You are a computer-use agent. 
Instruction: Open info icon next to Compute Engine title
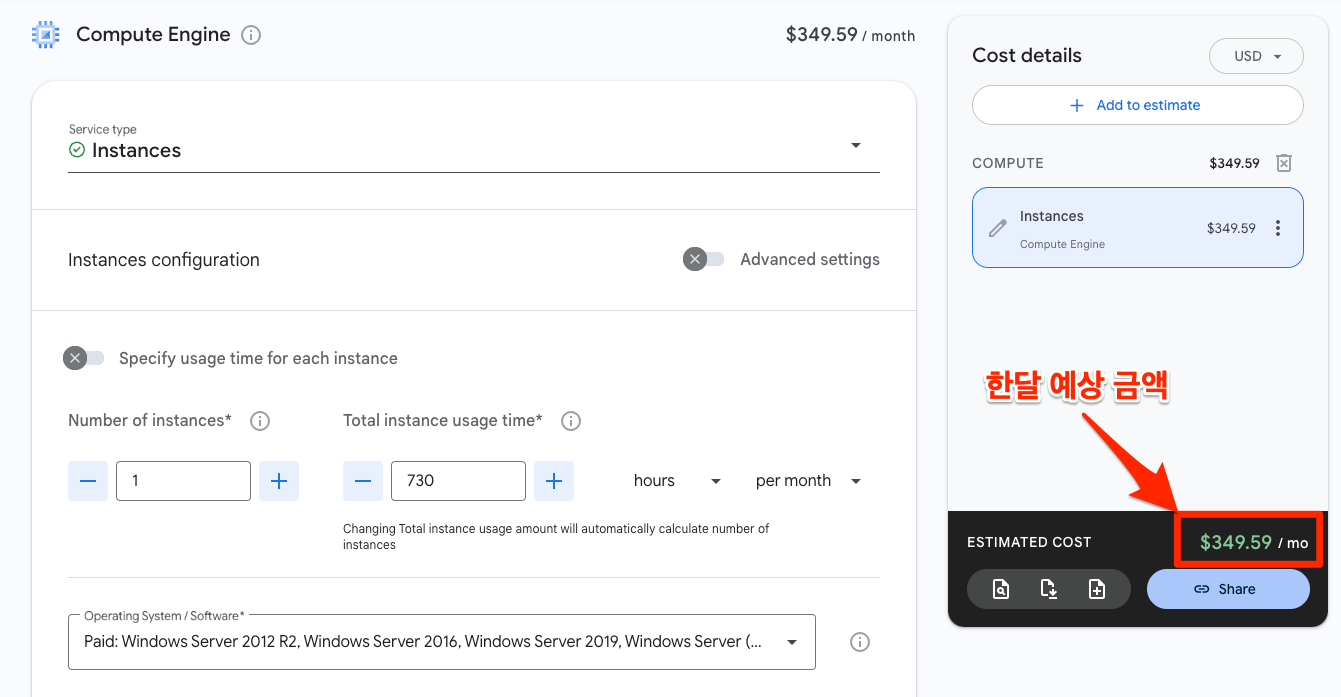pos(252,35)
